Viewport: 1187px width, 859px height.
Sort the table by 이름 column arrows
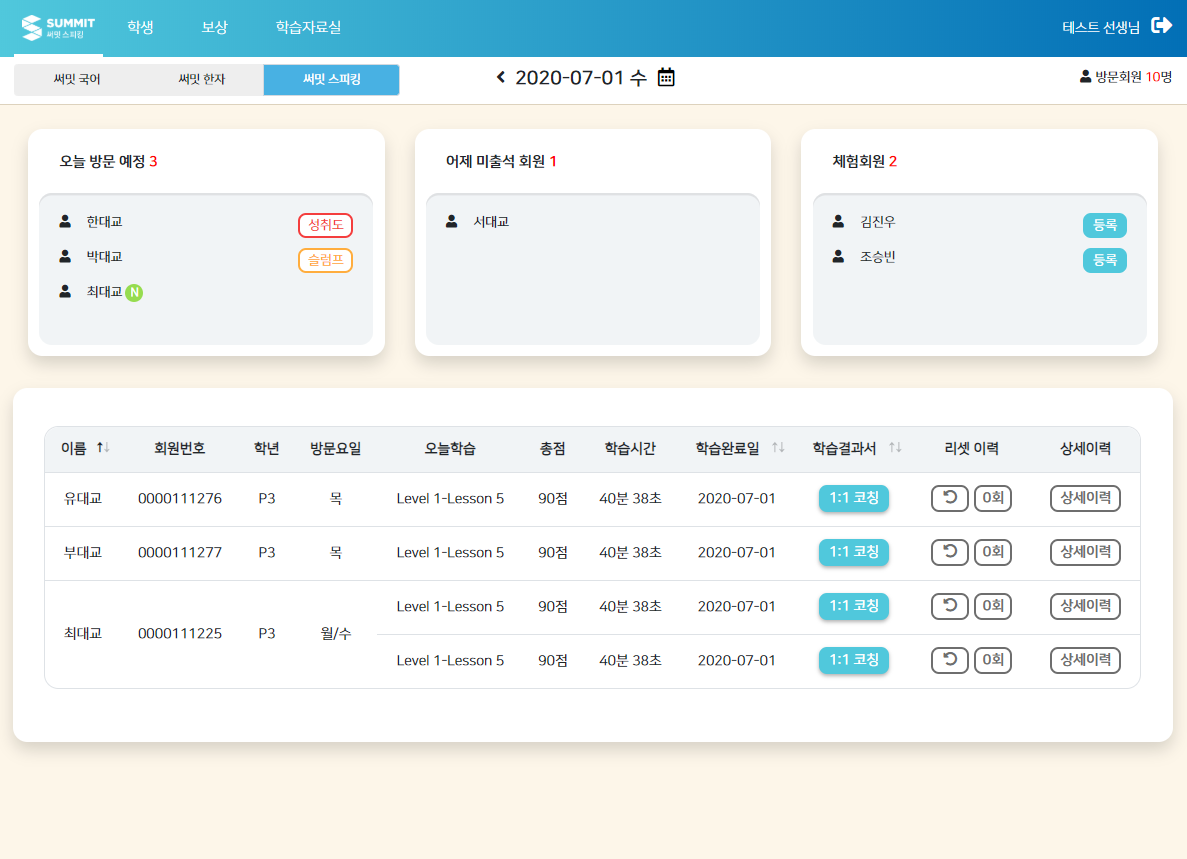point(104,448)
